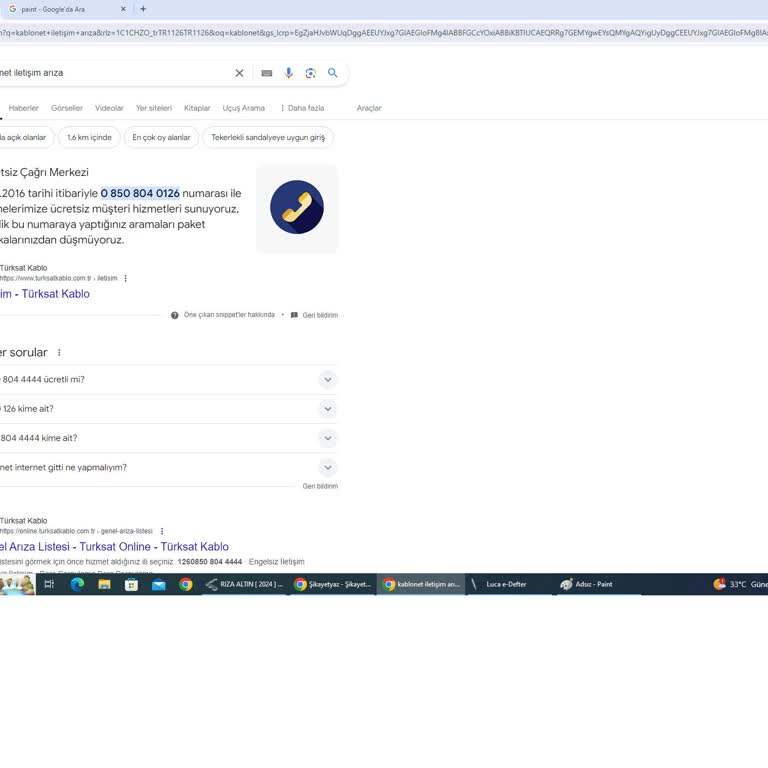The width and height of the screenshot is (768, 768).
Task: Switch to 'Luca e-Defter' taskbar window
Action: pyautogui.click(x=509, y=584)
